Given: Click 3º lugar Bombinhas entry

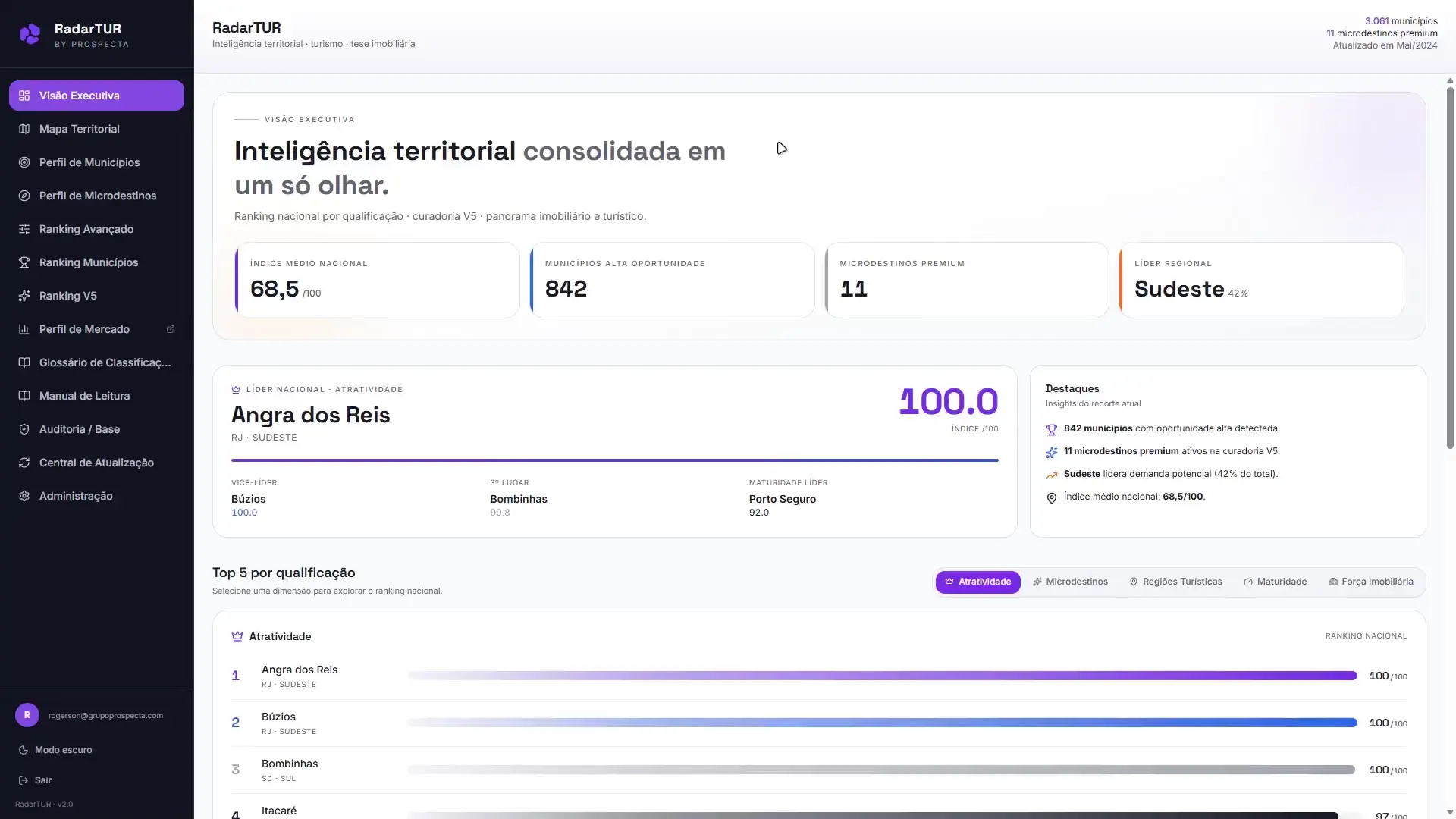Looking at the screenshot, I should (519, 498).
